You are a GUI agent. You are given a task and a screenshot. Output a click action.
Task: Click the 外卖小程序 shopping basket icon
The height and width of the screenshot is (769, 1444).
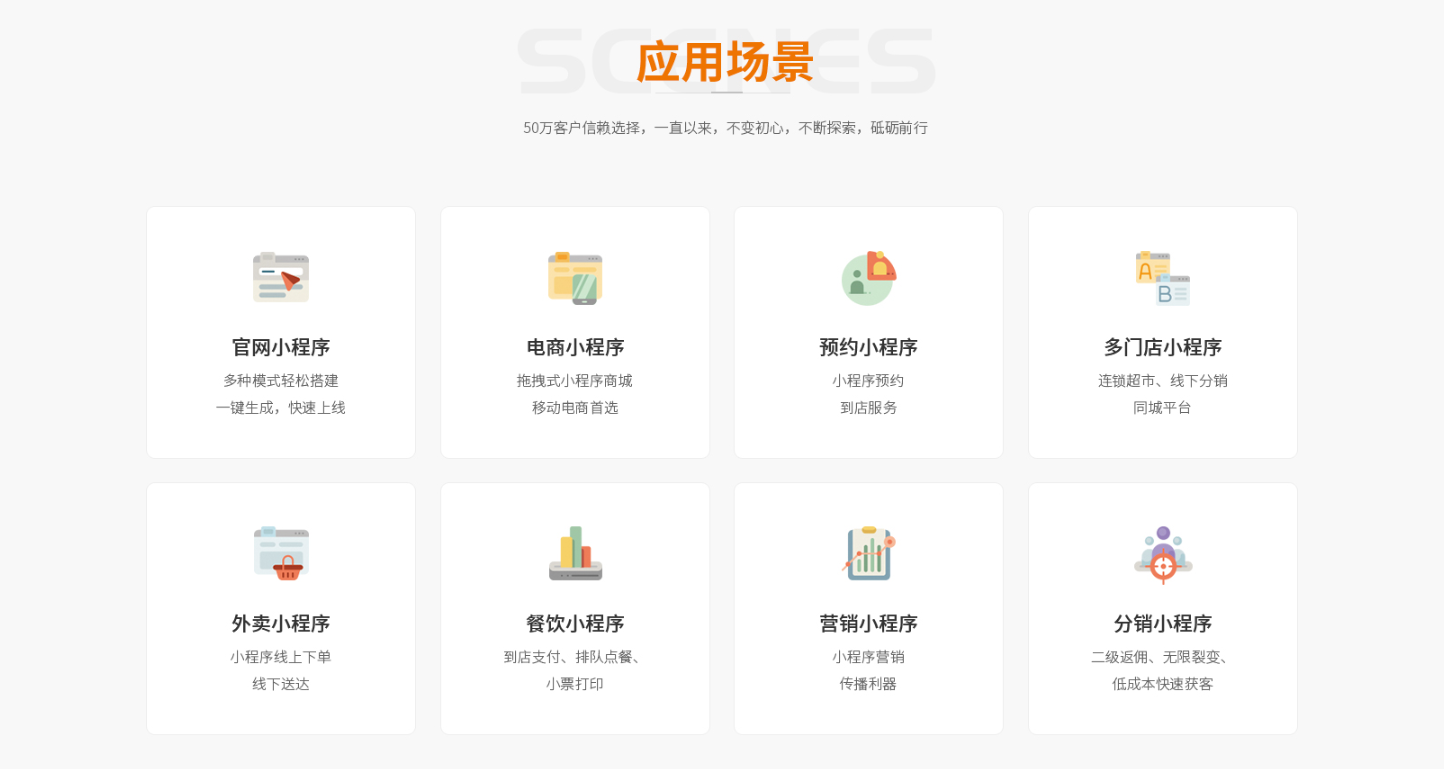tap(280, 553)
